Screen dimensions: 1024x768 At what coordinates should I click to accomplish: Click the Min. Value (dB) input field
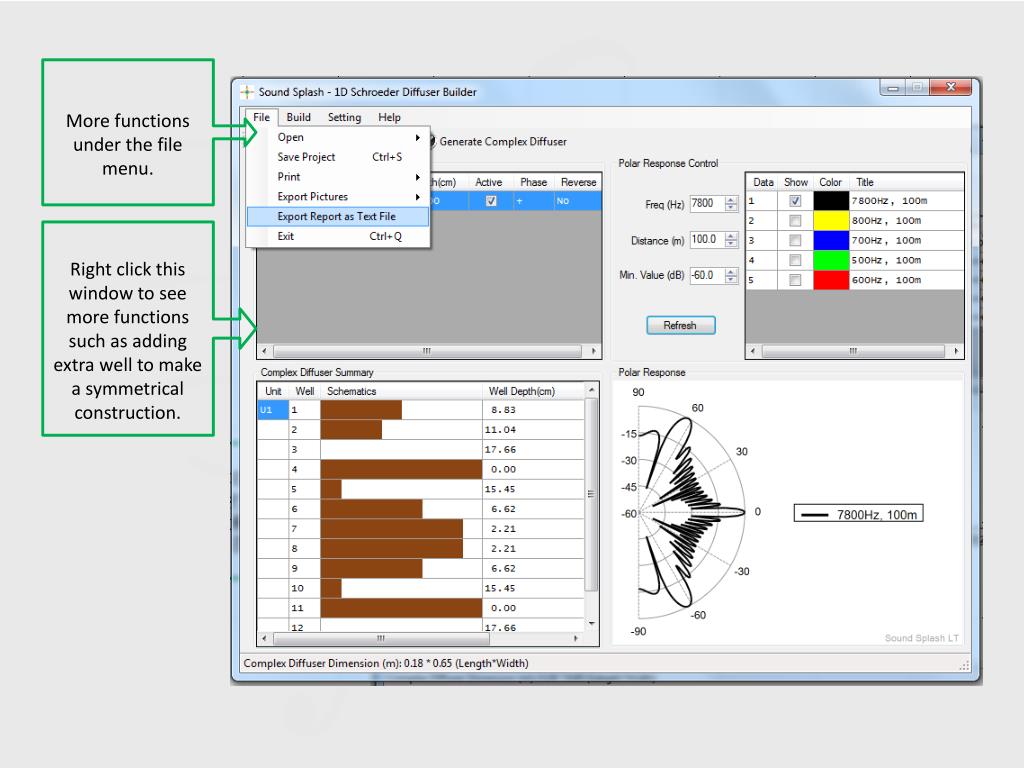[707, 276]
